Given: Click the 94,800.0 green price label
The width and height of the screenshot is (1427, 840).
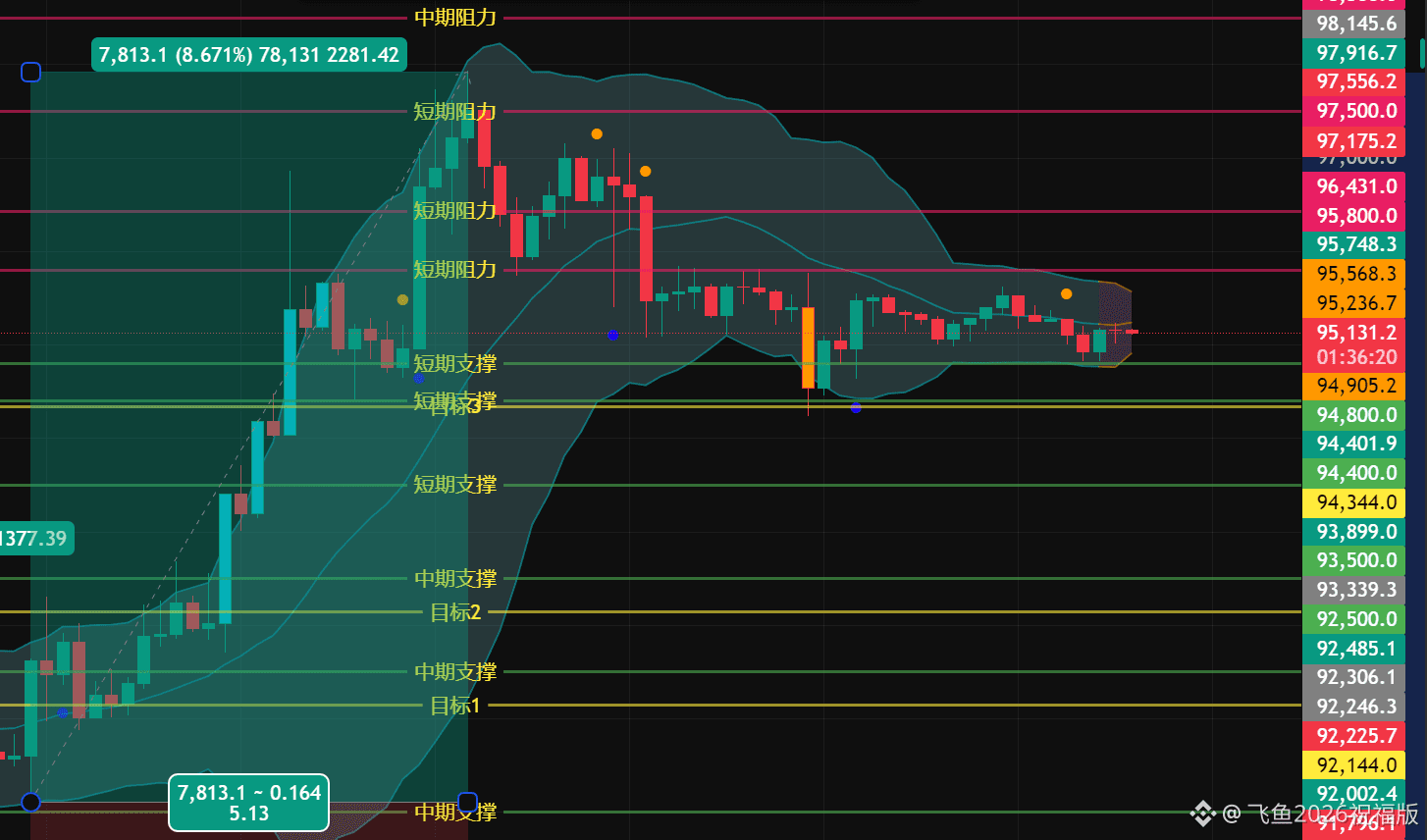Looking at the screenshot, I should point(1354,415).
